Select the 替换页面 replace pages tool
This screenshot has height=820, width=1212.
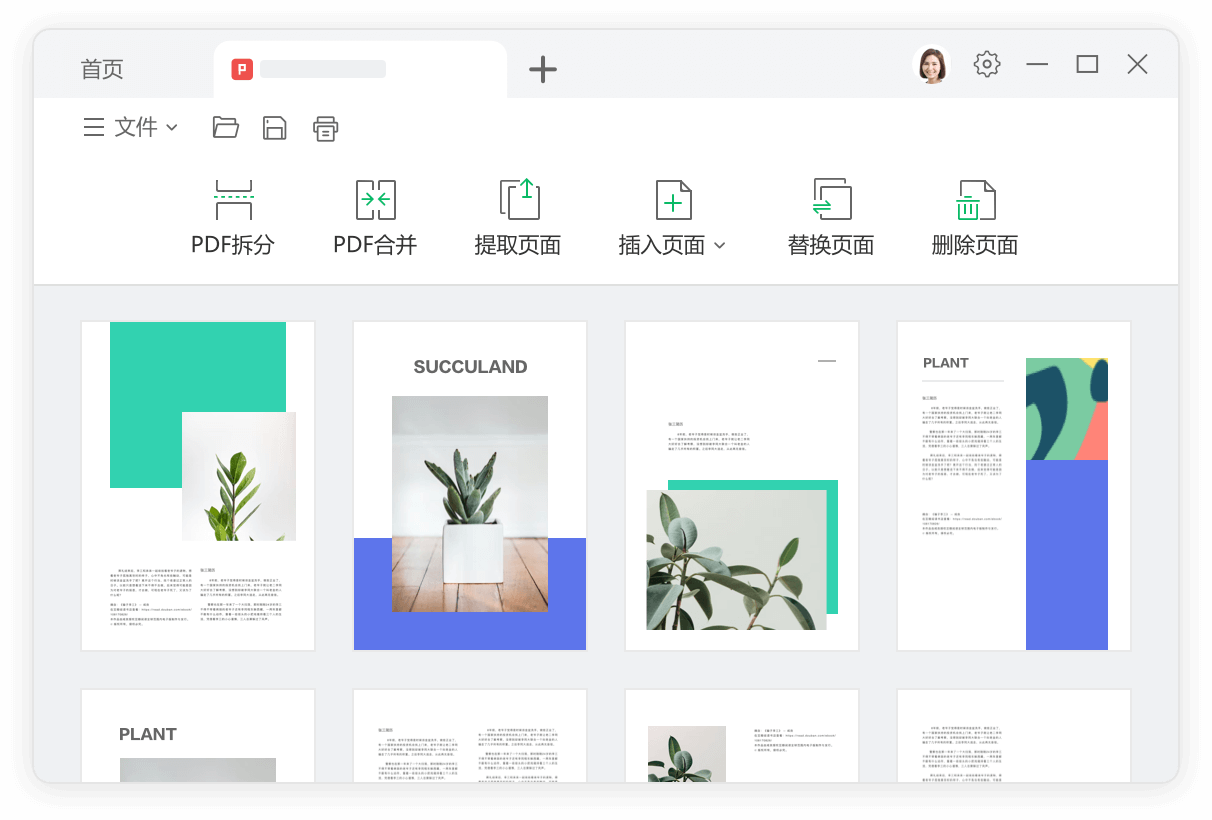[830, 215]
